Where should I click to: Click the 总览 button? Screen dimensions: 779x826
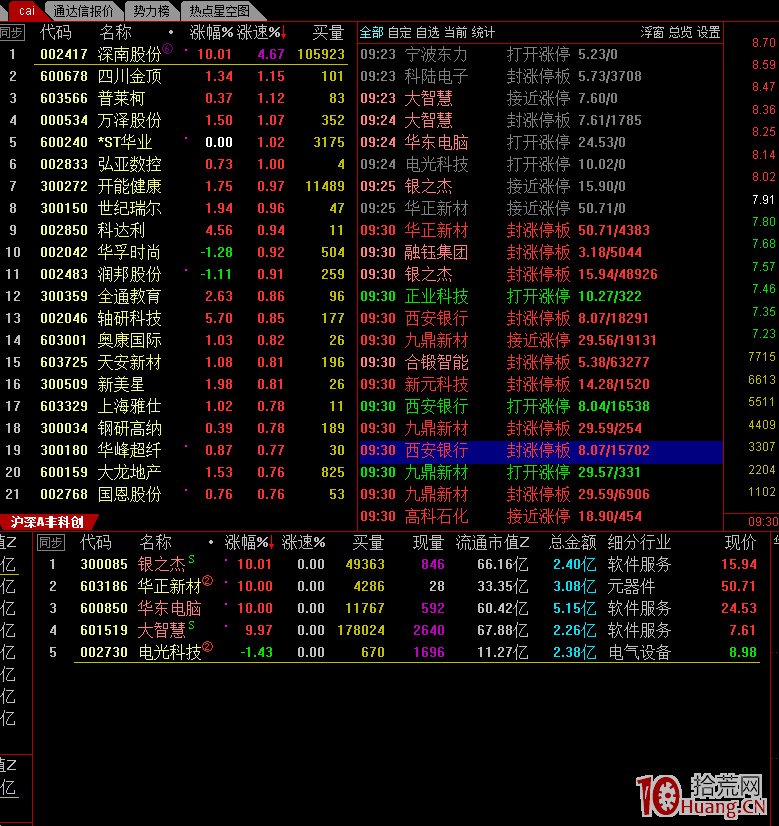pyautogui.click(x=680, y=33)
